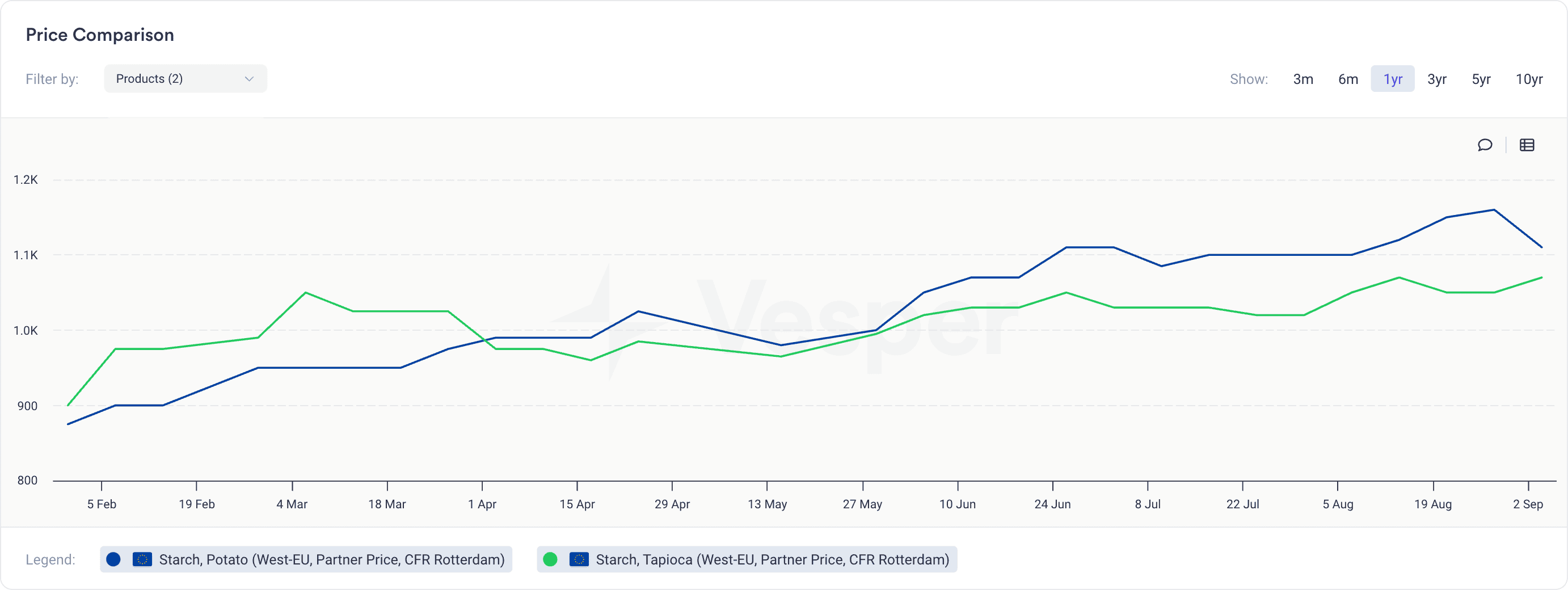Click the 10 Jun x-axis label

pyautogui.click(x=958, y=504)
